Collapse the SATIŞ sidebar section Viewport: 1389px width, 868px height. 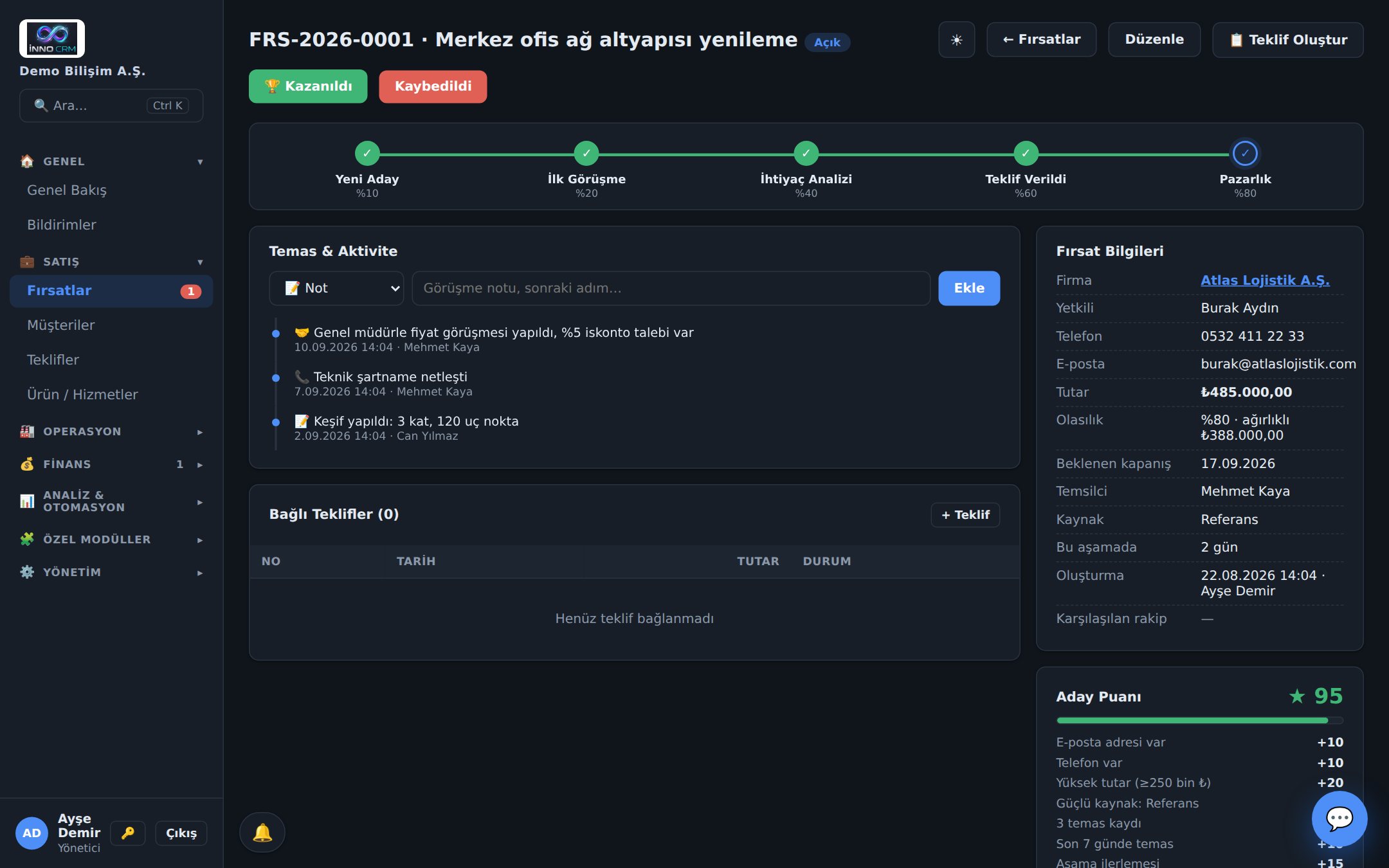click(111, 262)
